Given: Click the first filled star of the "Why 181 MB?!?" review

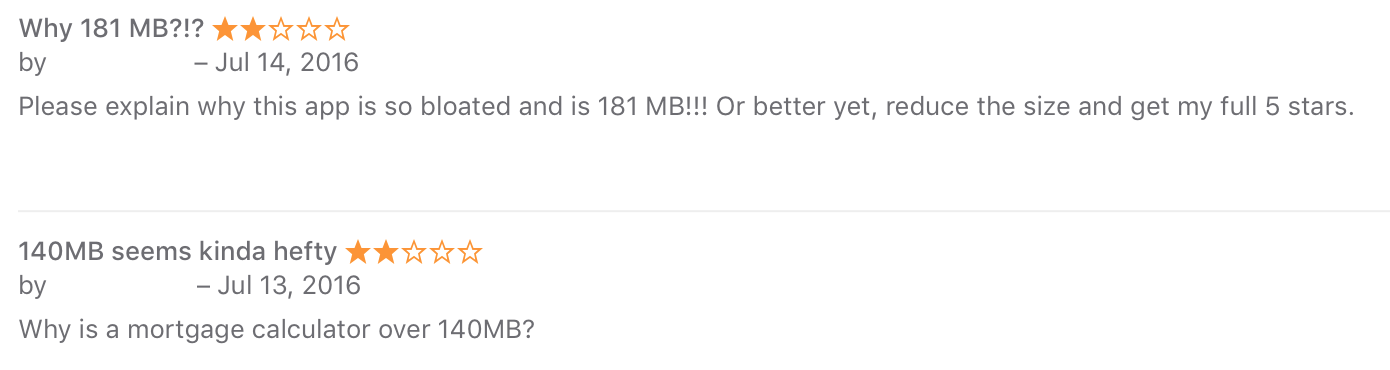Looking at the screenshot, I should tap(225, 29).
